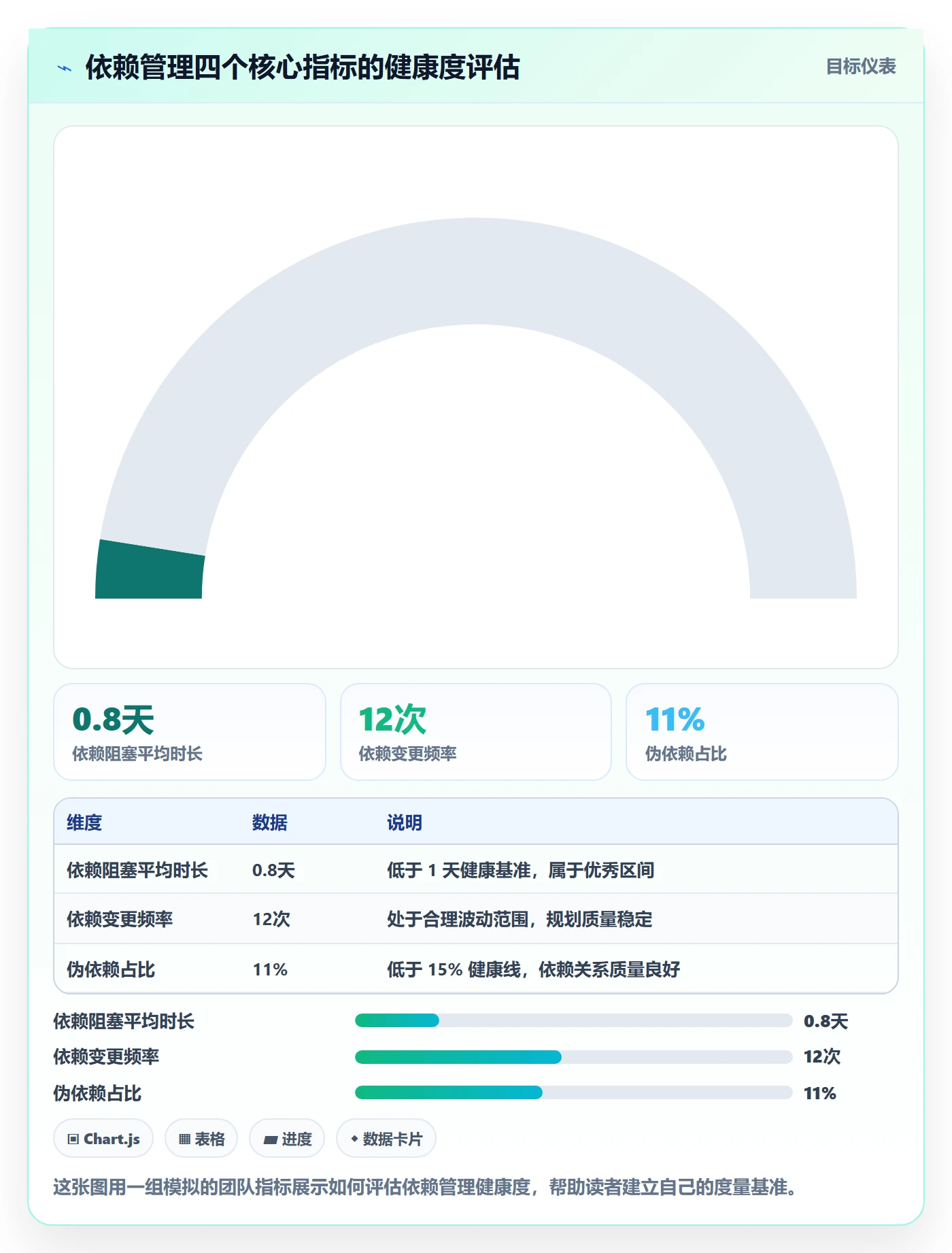Click the 目标仪表 label in header
952x1253 pixels.
pyautogui.click(x=861, y=67)
